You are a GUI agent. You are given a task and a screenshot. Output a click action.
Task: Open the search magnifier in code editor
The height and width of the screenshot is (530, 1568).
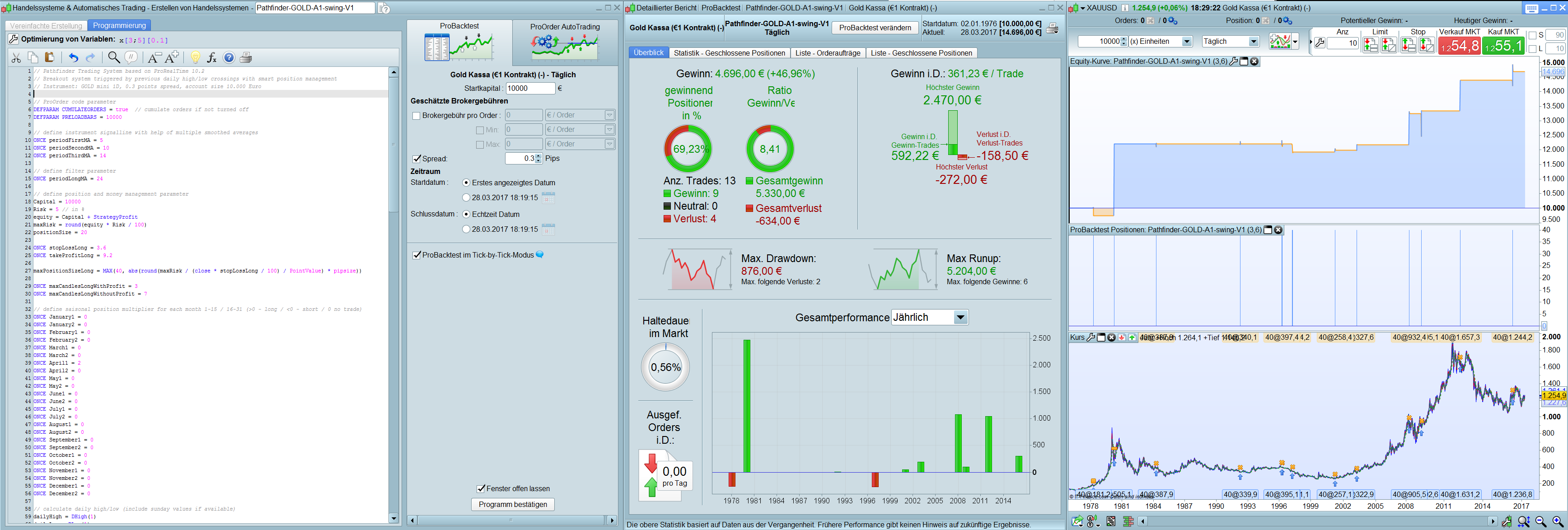click(114, 57)
